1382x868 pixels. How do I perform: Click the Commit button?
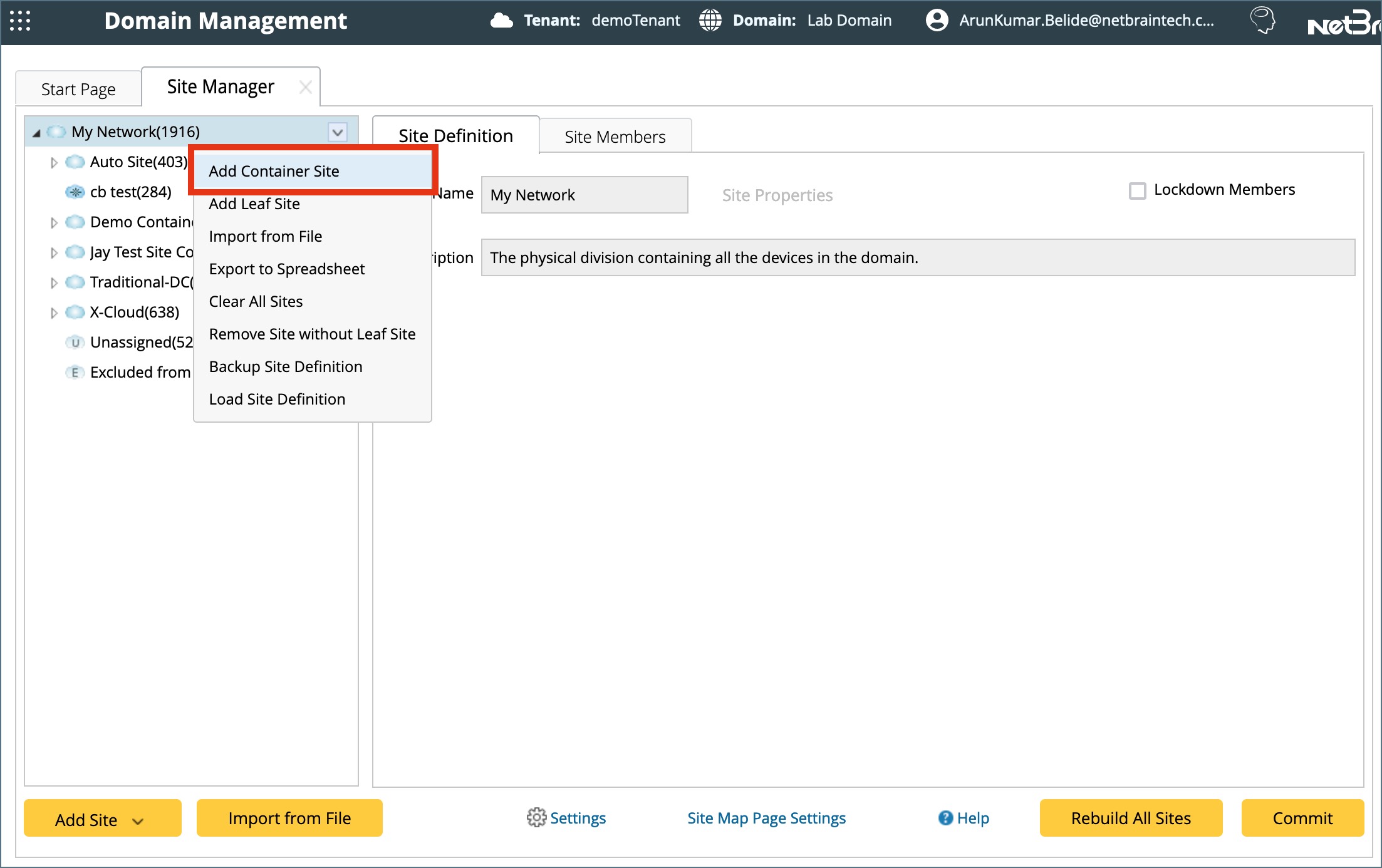coord(1302,818)
